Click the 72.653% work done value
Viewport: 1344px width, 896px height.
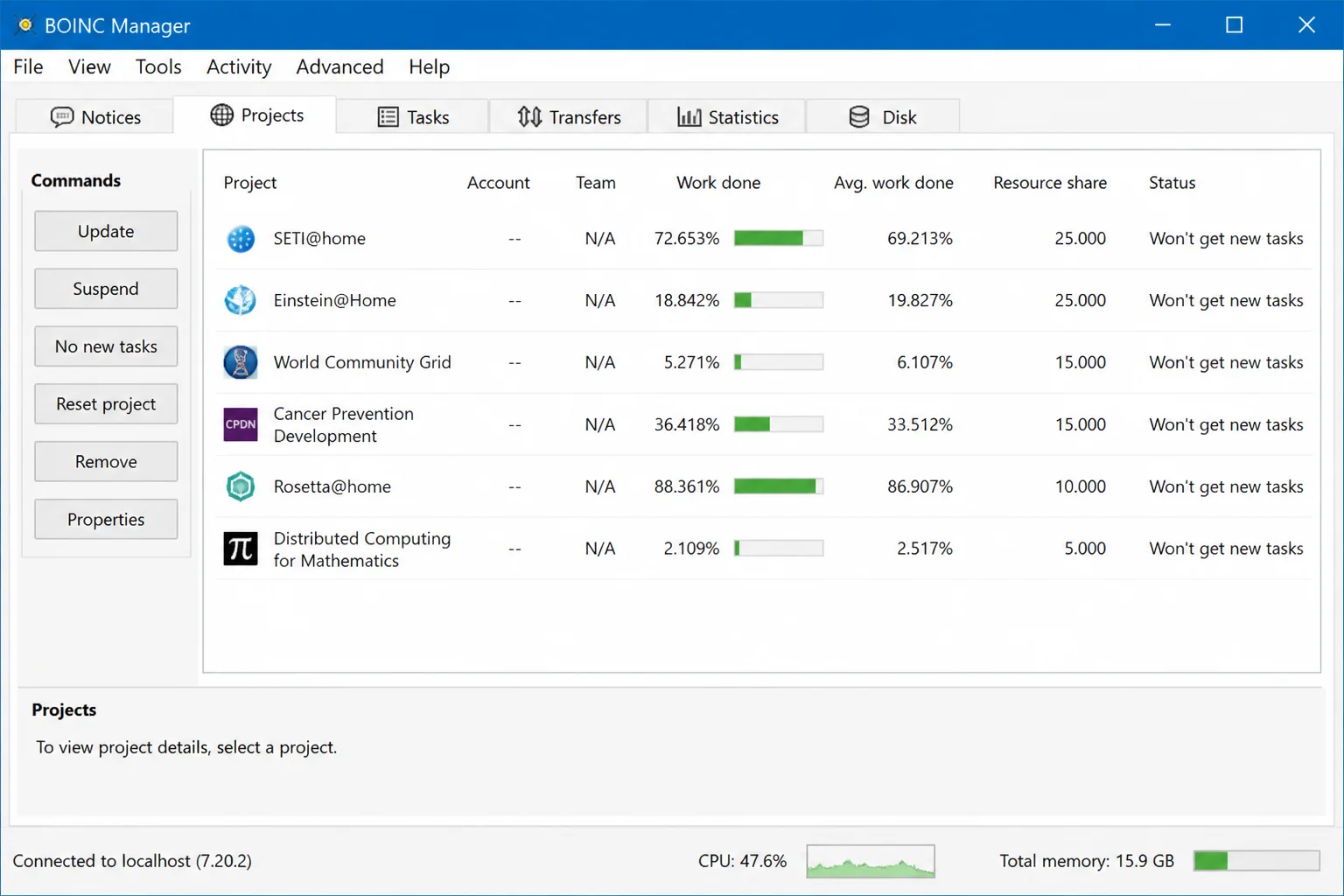[687, 239]
